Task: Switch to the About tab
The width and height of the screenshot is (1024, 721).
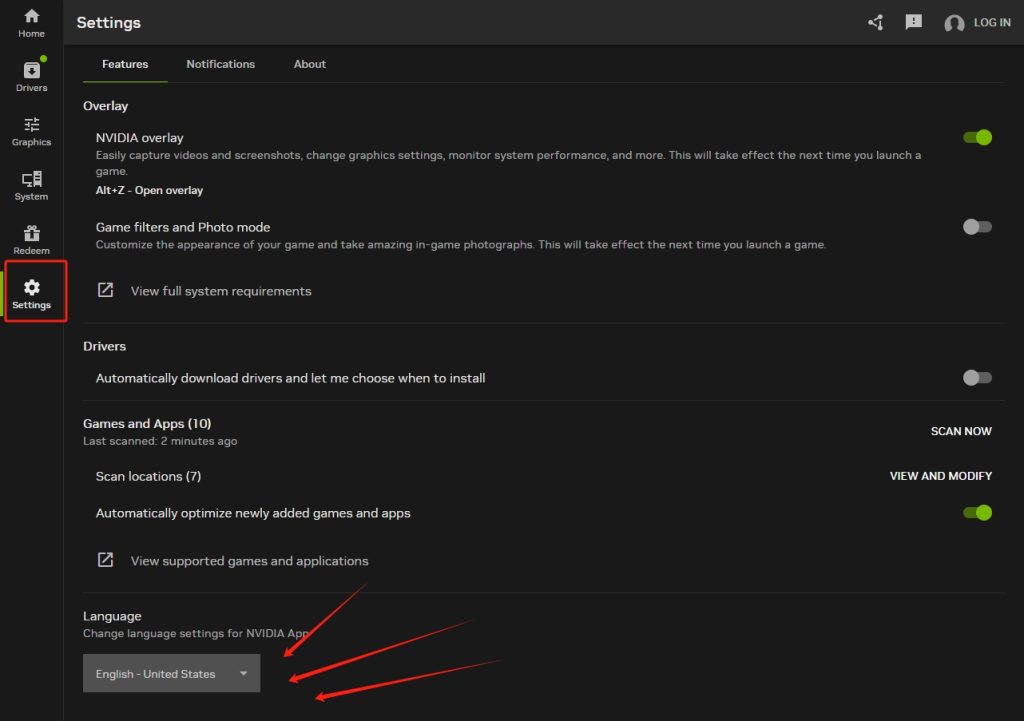Action: pos(310,64)
